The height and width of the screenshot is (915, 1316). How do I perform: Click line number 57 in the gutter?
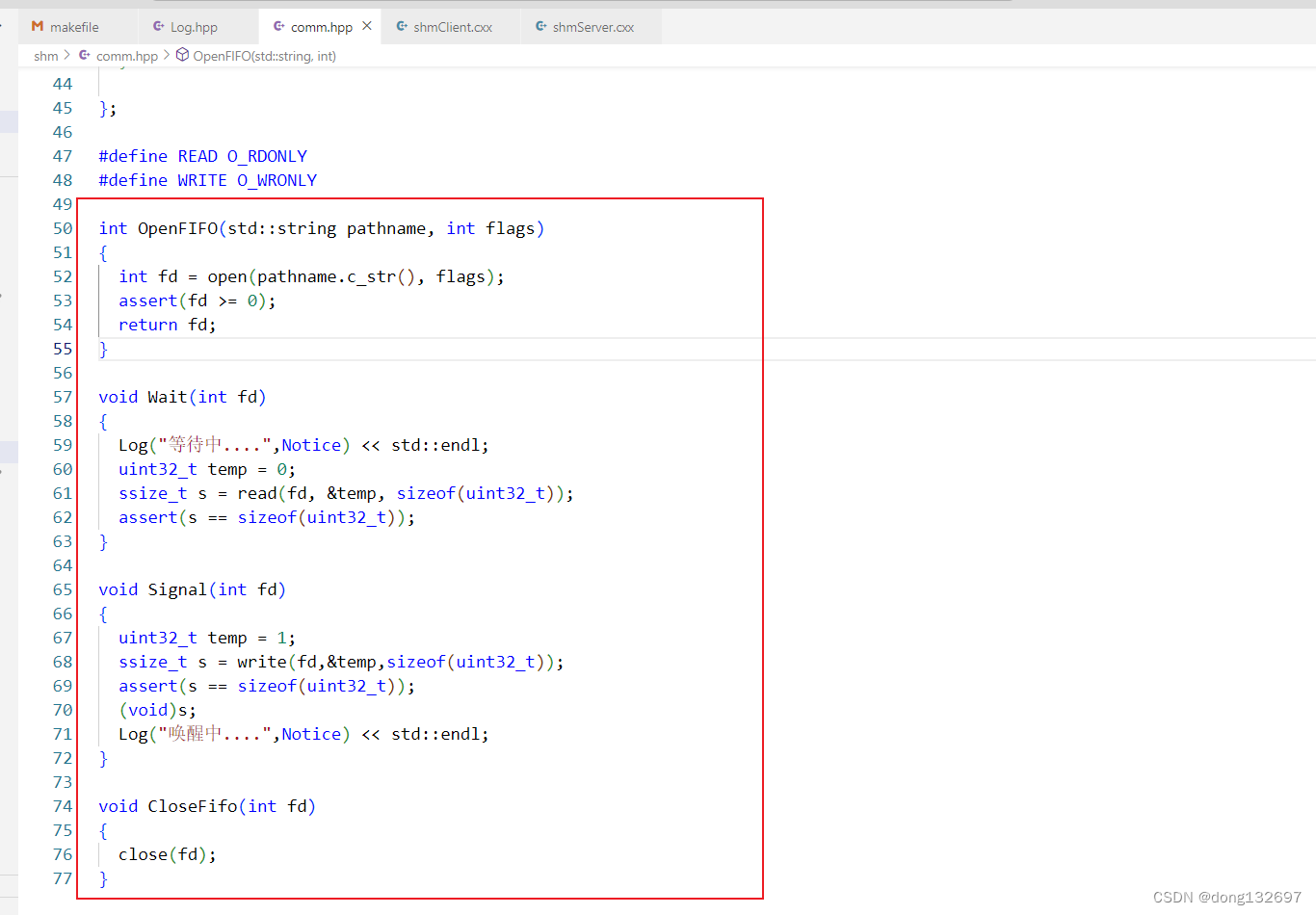tap(63, 397)
